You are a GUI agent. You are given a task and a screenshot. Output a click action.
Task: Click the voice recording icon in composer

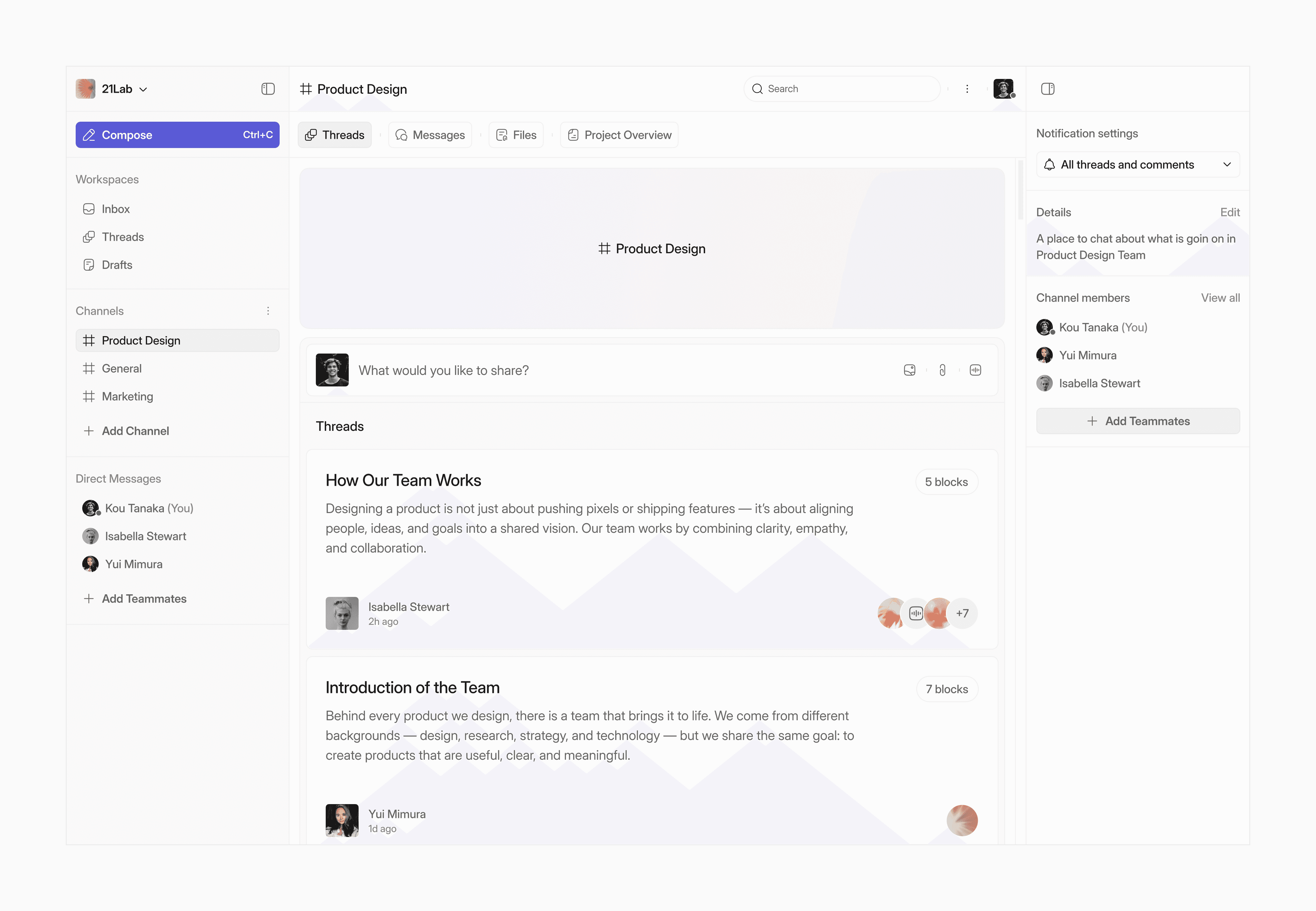coord(975,370)
